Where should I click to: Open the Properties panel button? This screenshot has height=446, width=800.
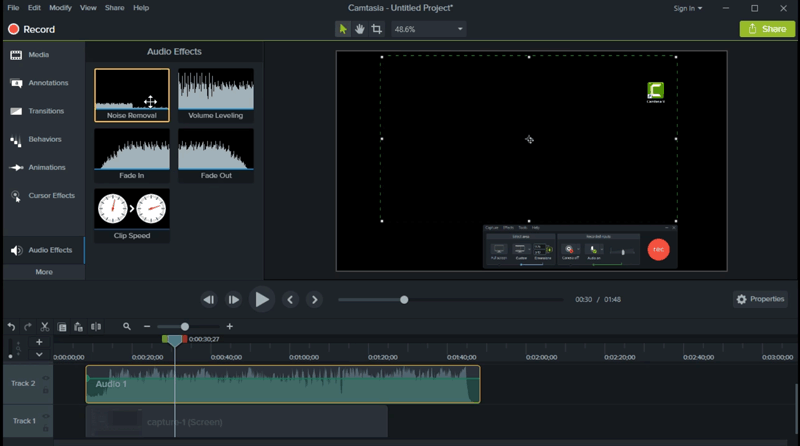click(760, 299)
